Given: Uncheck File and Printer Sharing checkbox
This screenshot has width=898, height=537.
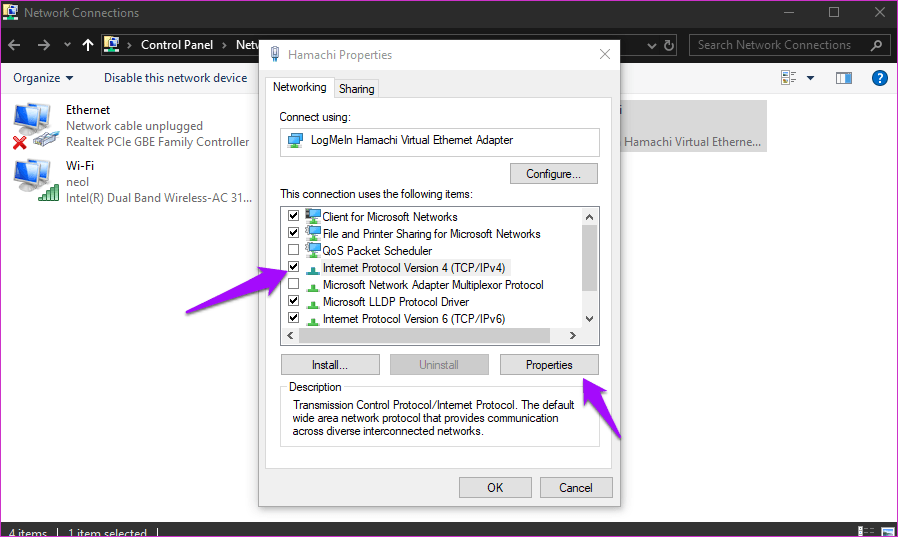Looking at the screenshot, I should coord(293,233).
